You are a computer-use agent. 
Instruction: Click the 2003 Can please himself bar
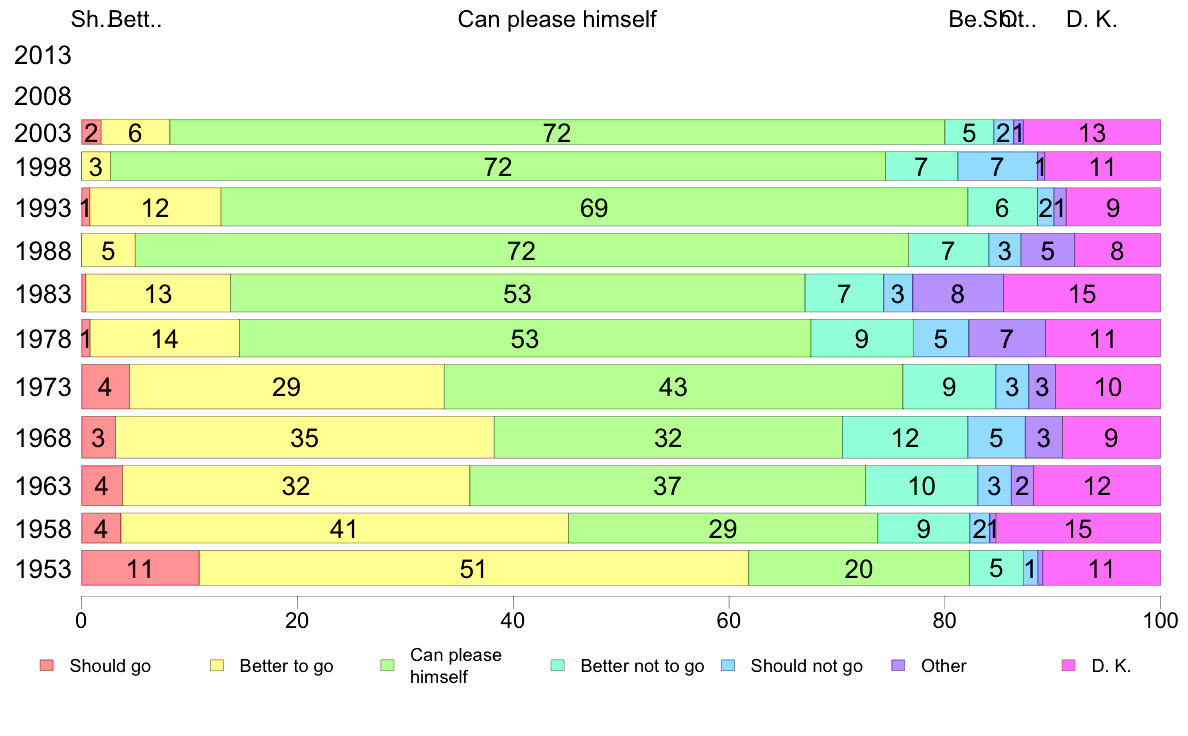tap(557, 132)
